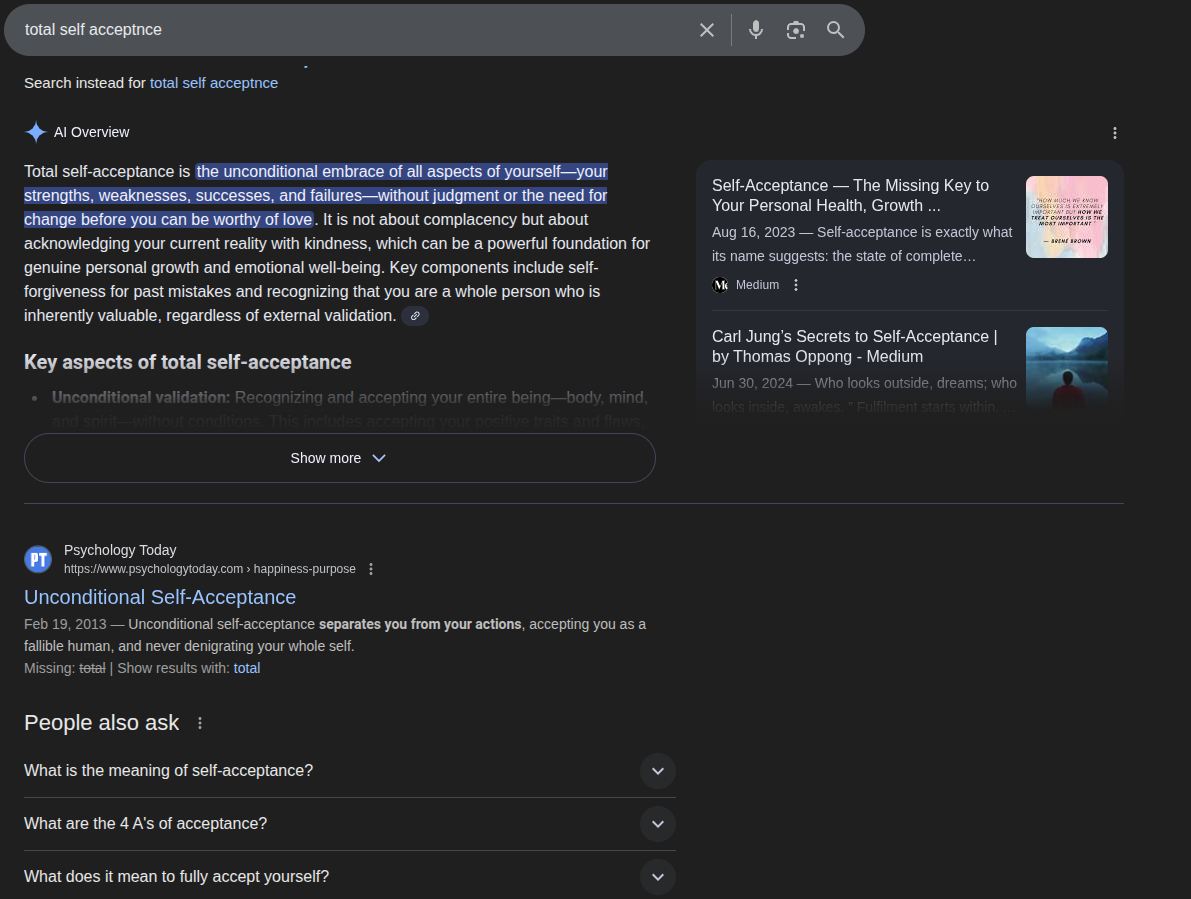Viewport: 1191px width, 899px height.
Task: Click the lake silhouette thumbnail
Action: coord(1066,368)
